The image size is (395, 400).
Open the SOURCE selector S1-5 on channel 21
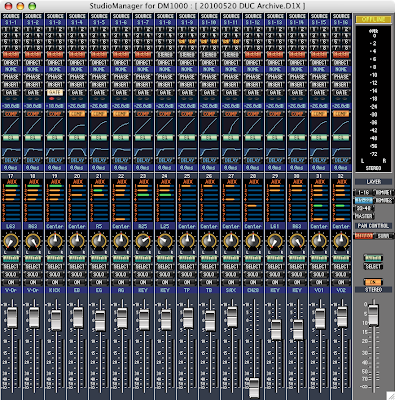point(99,22)
